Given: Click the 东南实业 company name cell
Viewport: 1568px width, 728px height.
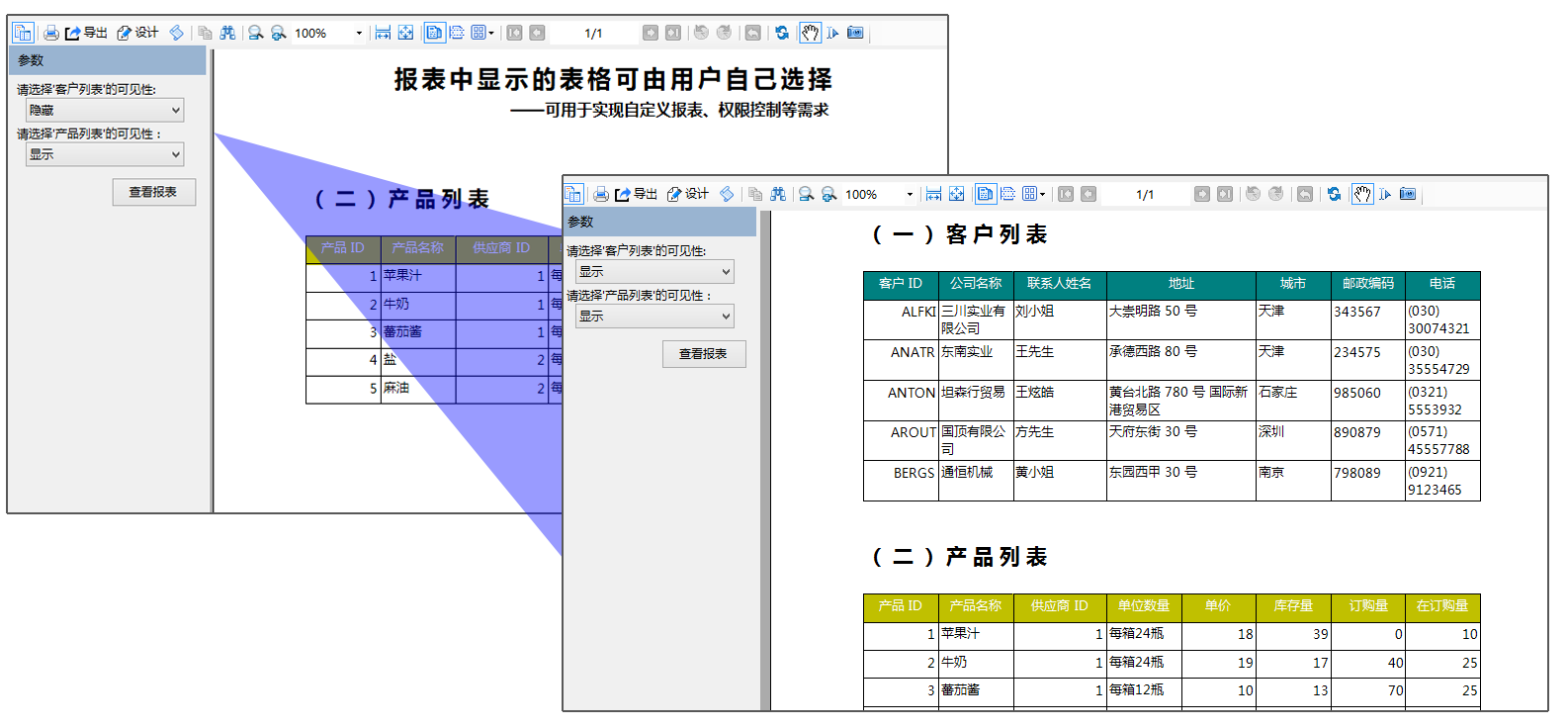Looking at the screenshot, I should point(976,360).
